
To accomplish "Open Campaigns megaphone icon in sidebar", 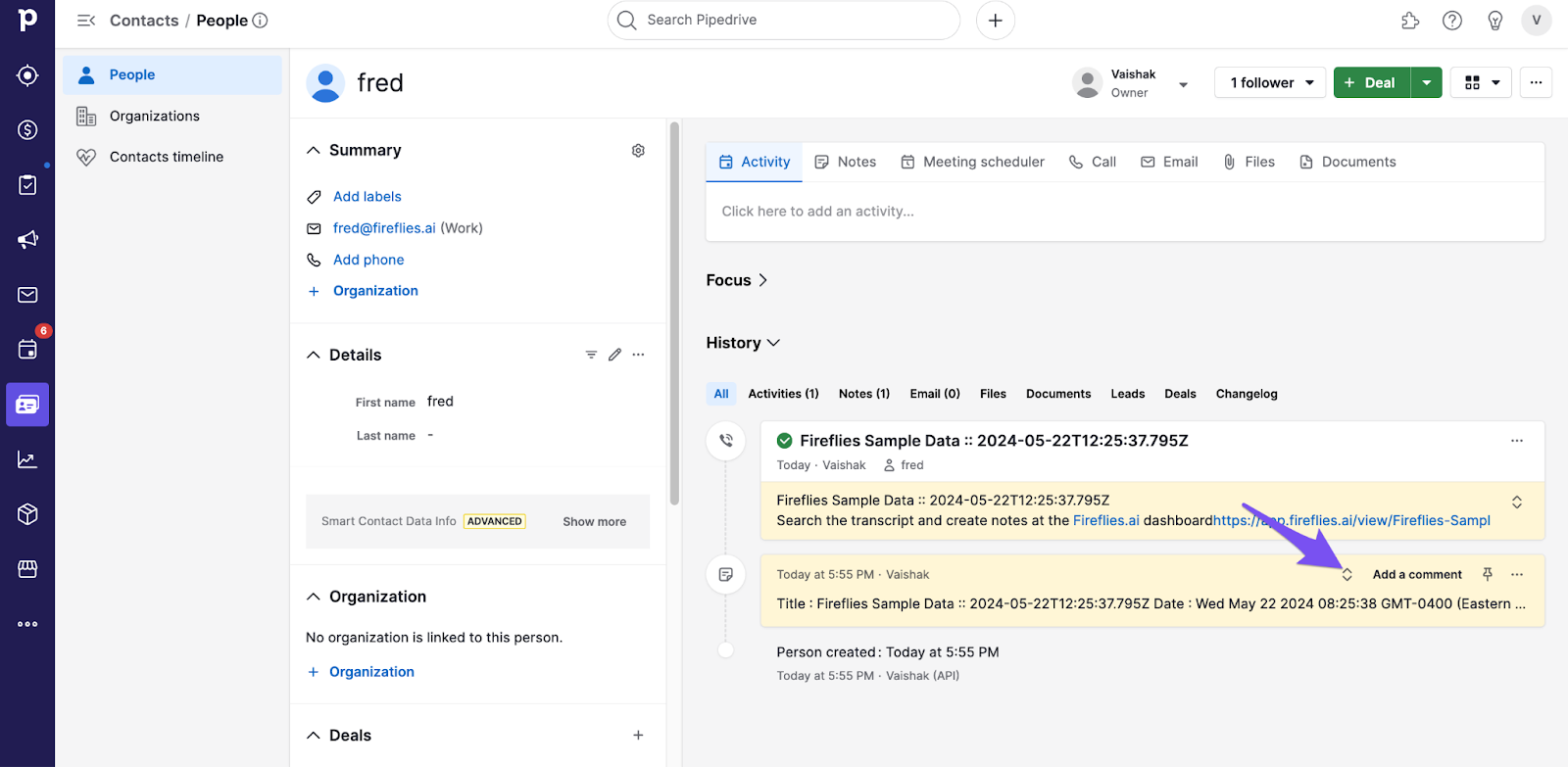I will click(27, 240).
